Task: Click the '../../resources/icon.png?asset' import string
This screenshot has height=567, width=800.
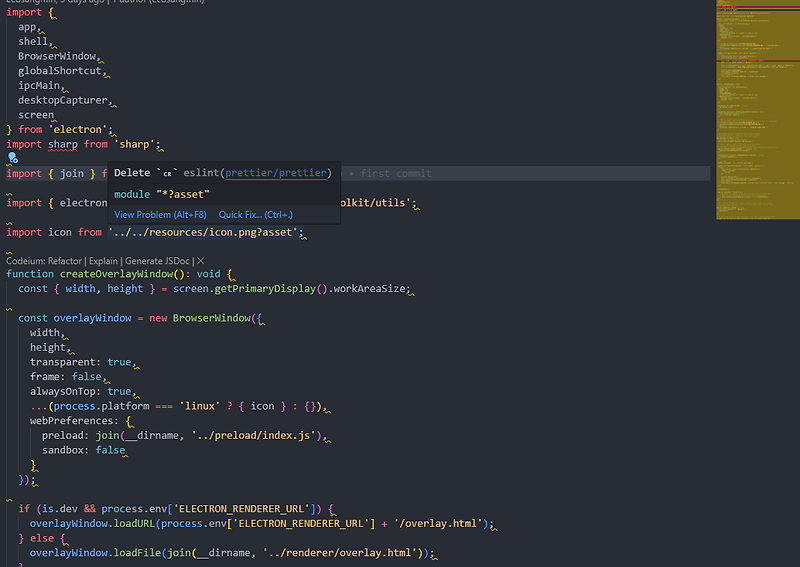Action: [202, 232]
